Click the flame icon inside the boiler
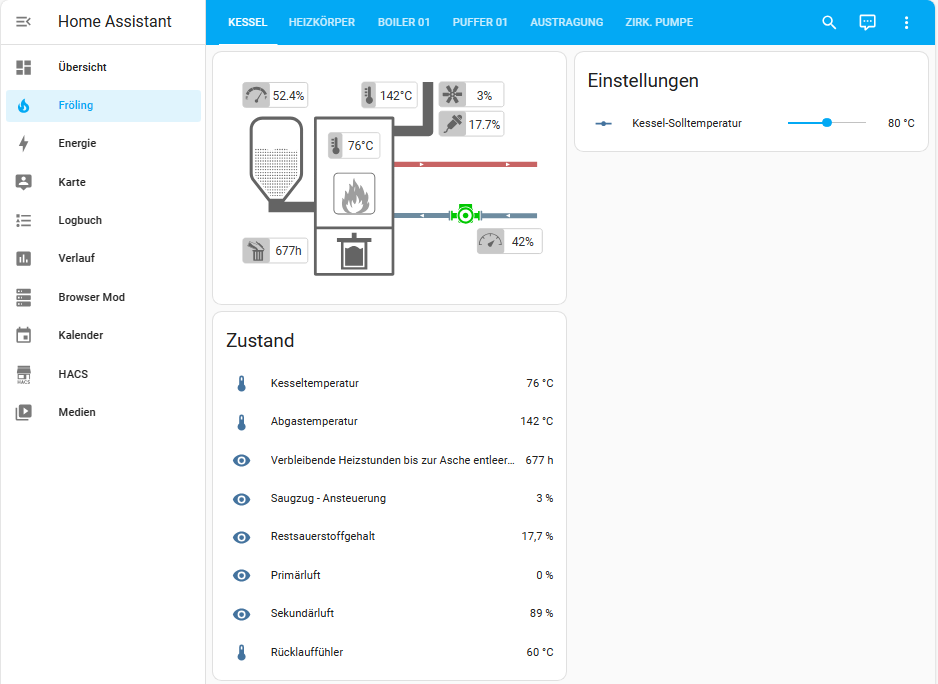938x684 pixels. click(354, 194)
